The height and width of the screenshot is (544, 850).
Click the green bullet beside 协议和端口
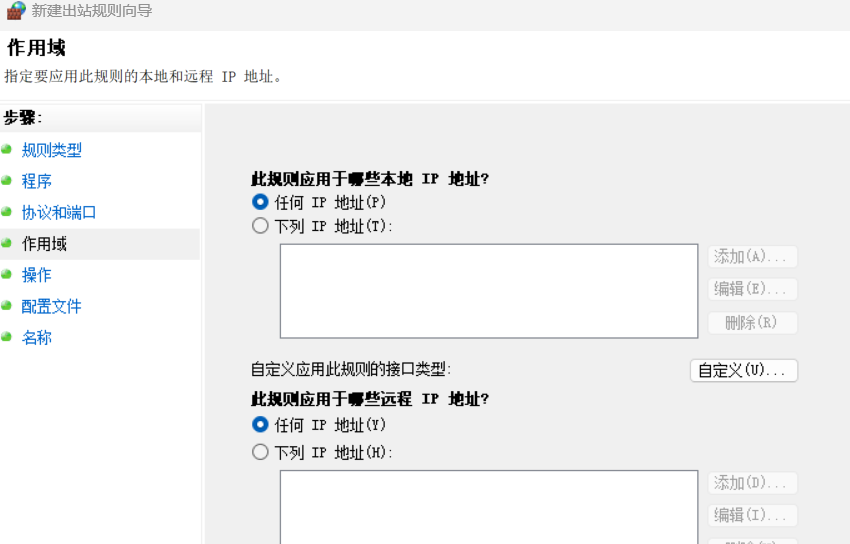pyautogui.click(x=7, y=212)
